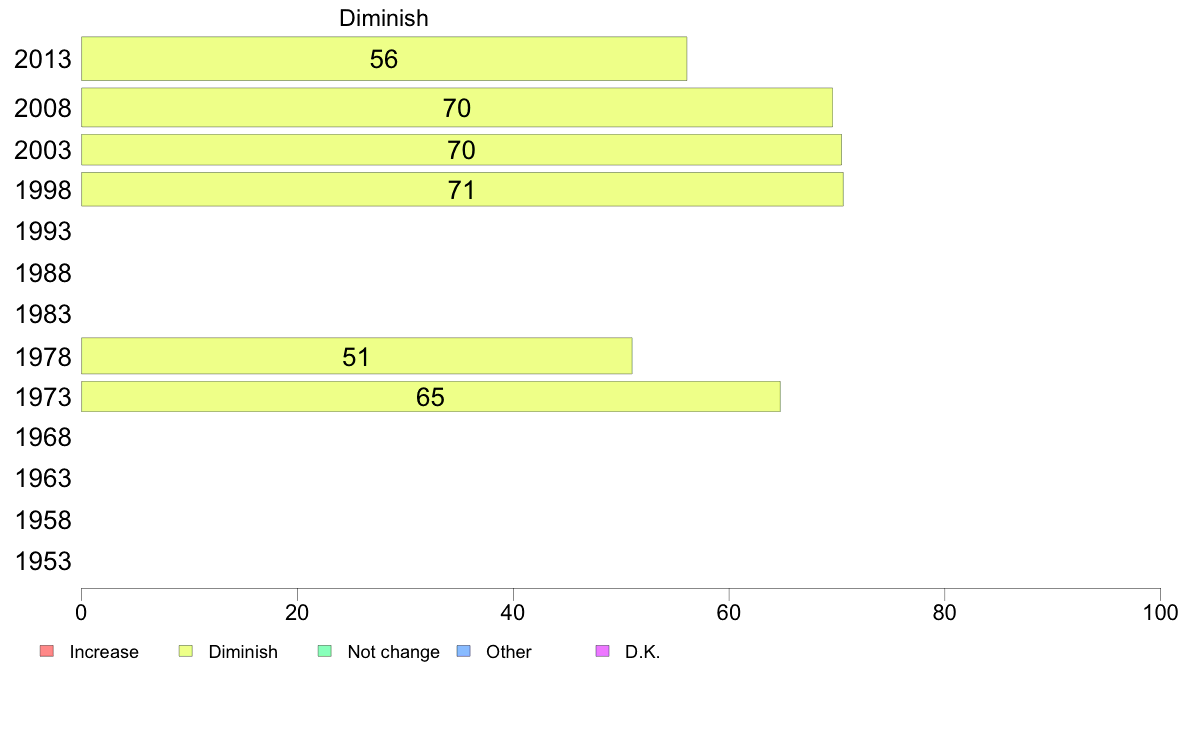Click the 1953 year axis label
Screen dimensions: 1188x736
pos(43,561)
